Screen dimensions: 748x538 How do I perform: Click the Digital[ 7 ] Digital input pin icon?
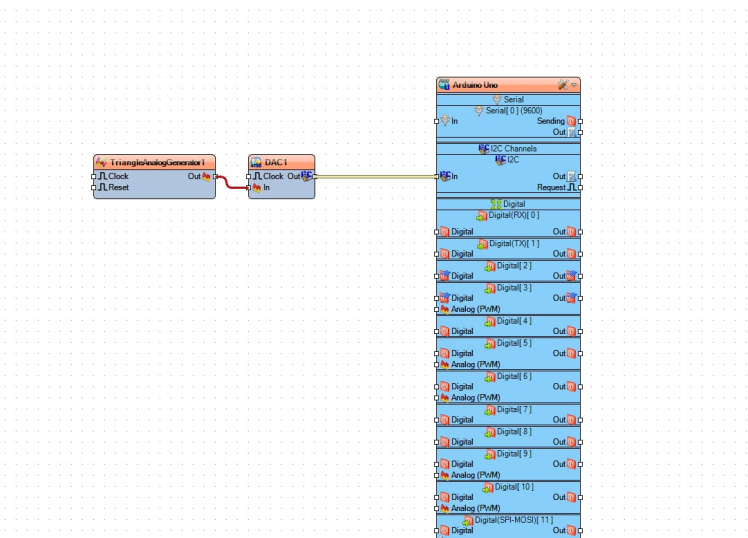tap(445, 420)
